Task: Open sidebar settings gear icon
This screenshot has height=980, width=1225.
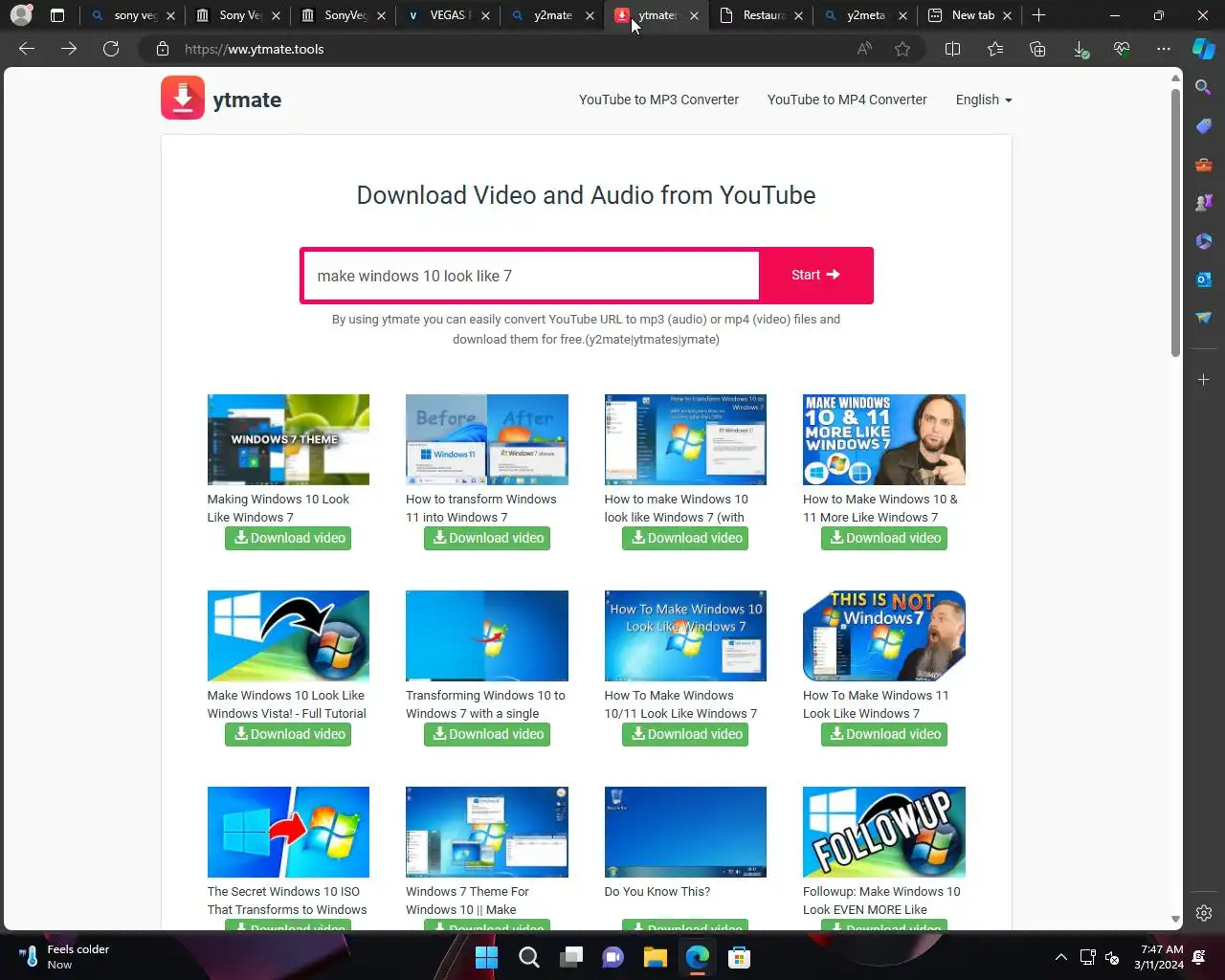Action: (x=1204, y=913)
